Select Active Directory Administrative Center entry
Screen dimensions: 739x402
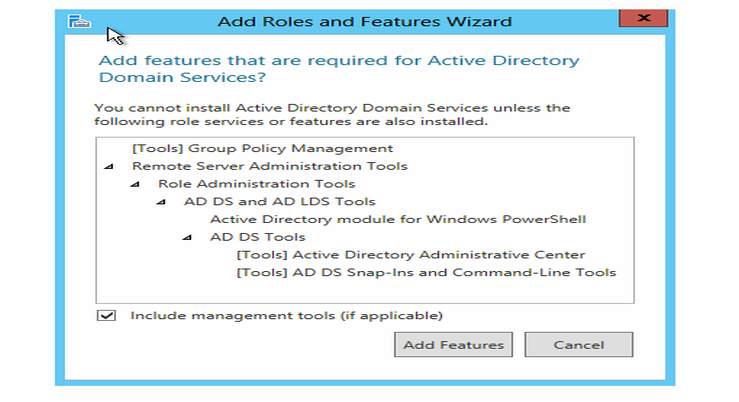(410, 255)
